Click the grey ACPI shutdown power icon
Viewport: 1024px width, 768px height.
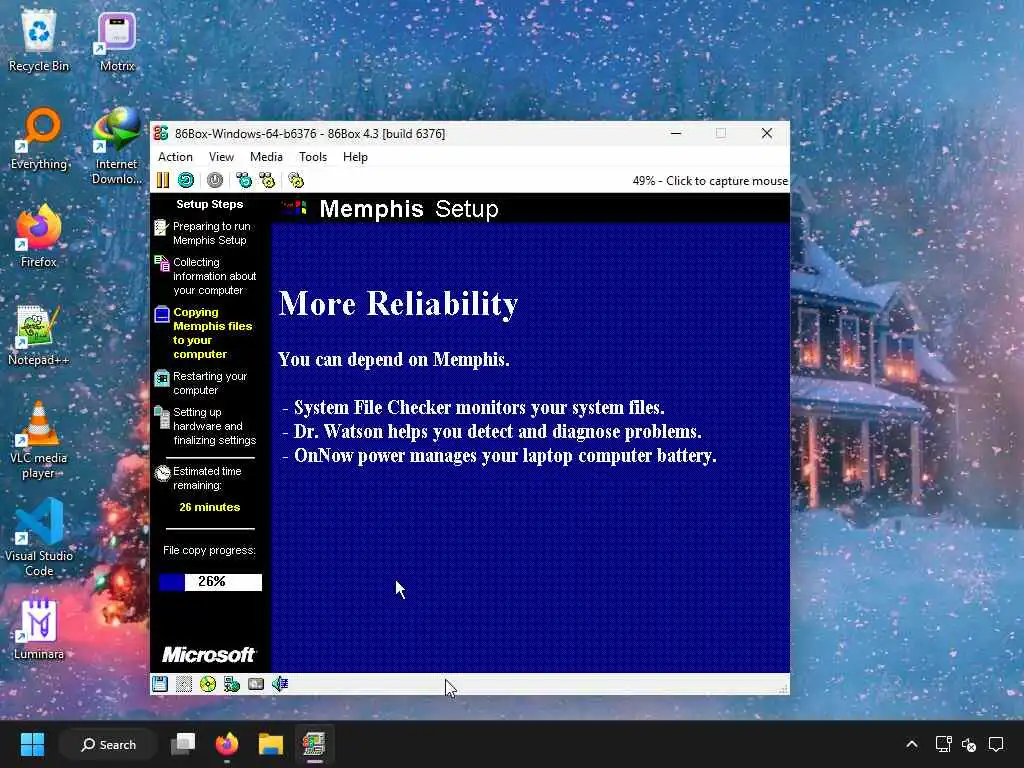(x=215, y=180)
